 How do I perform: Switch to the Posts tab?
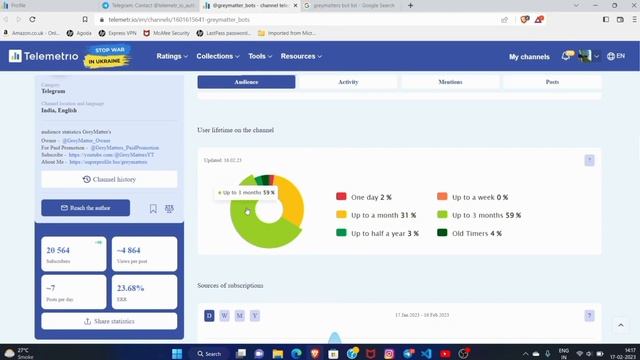coord(552,82)
